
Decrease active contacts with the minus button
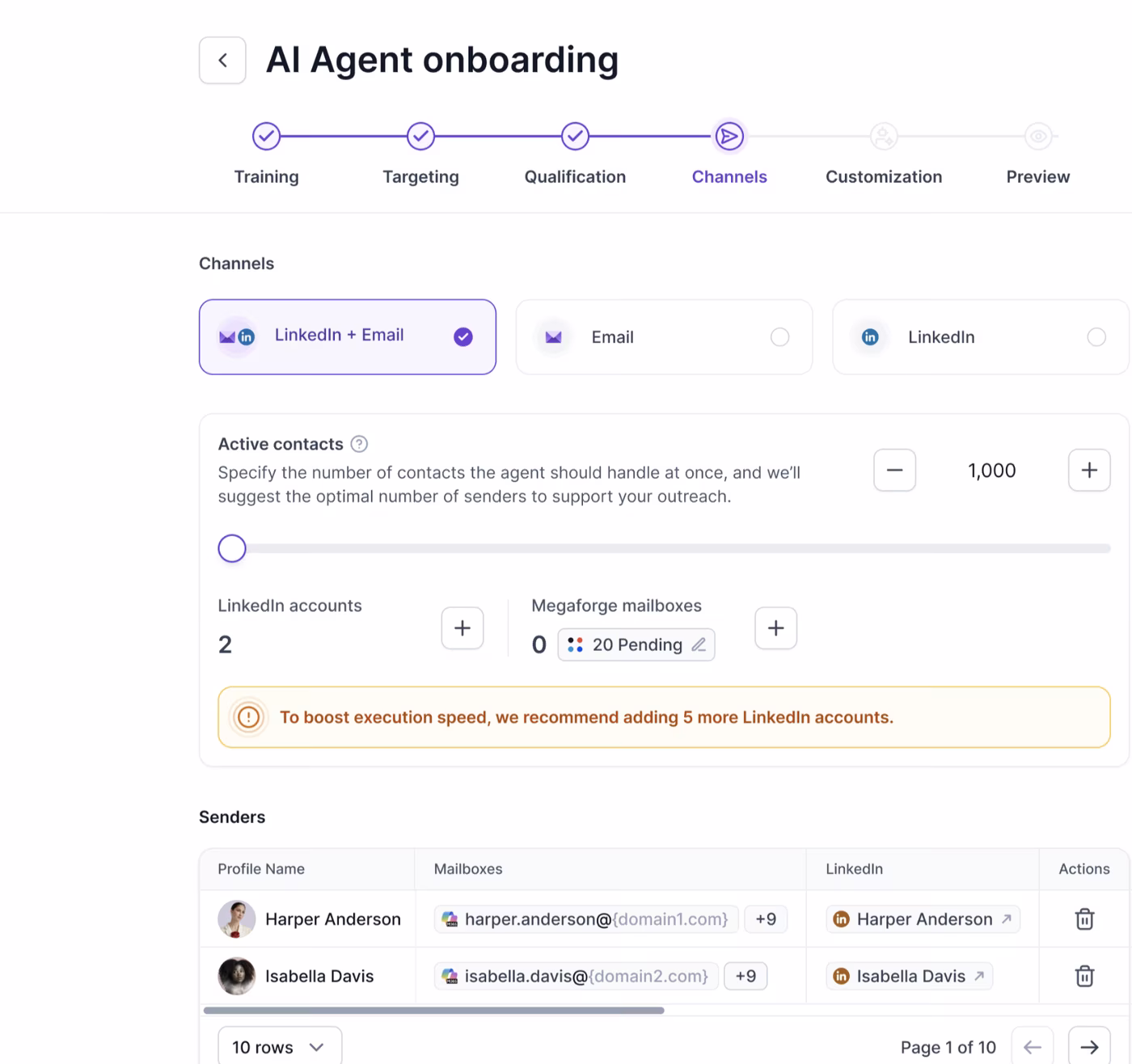[894, 470]
